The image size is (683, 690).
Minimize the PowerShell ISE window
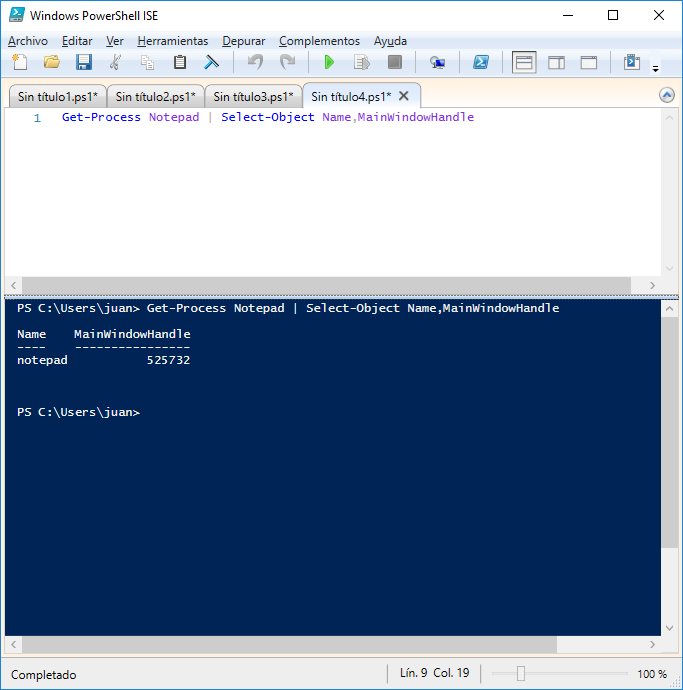click(x=568, y=15)
